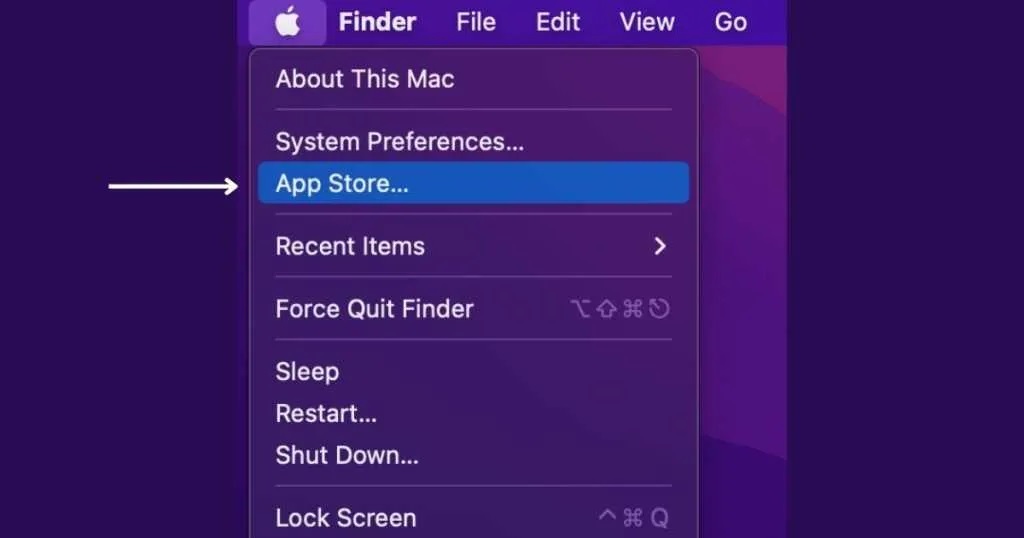The height and width of the screenshot is (538, 1024).
Task: Select Shut Down… option
Action: click(473, 455)
